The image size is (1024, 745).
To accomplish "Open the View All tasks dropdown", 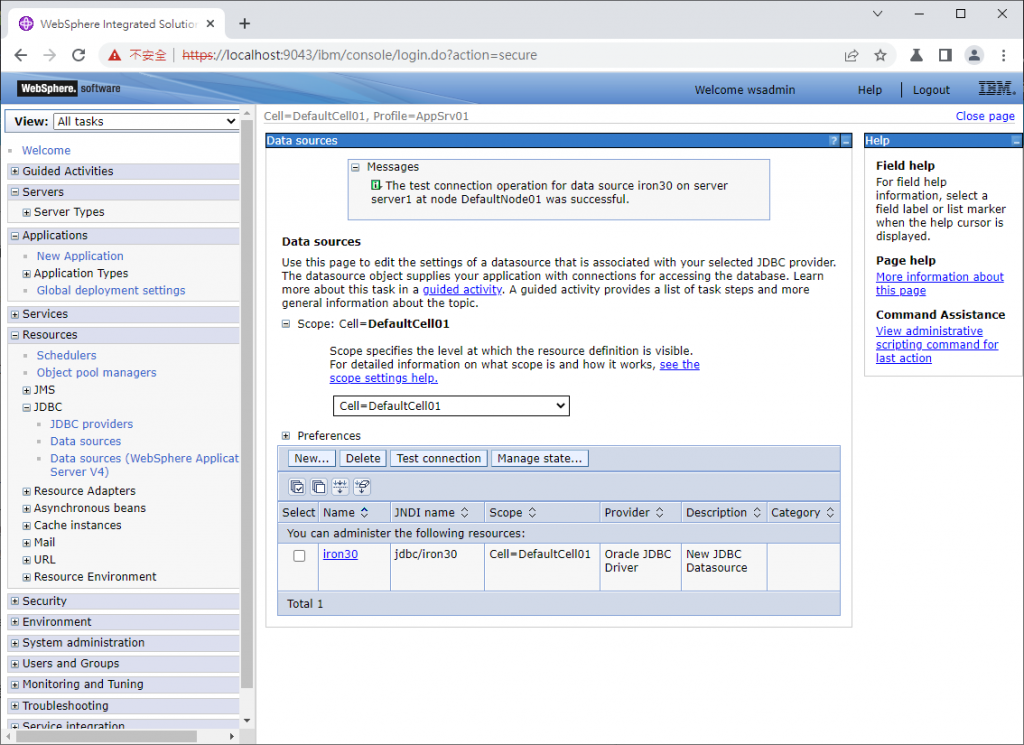I will tap(146, 121).
